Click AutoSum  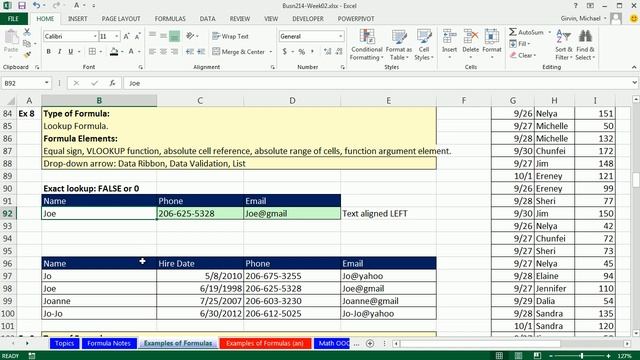tap(527, 32)
